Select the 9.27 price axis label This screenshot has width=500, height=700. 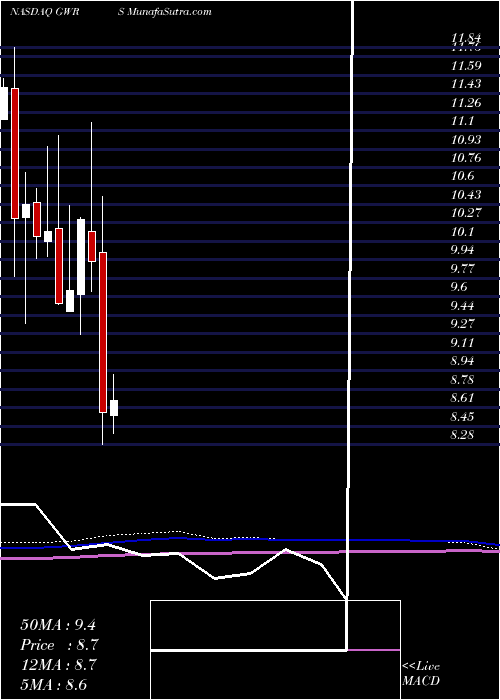pyautogui.click(x=462, y=323)
